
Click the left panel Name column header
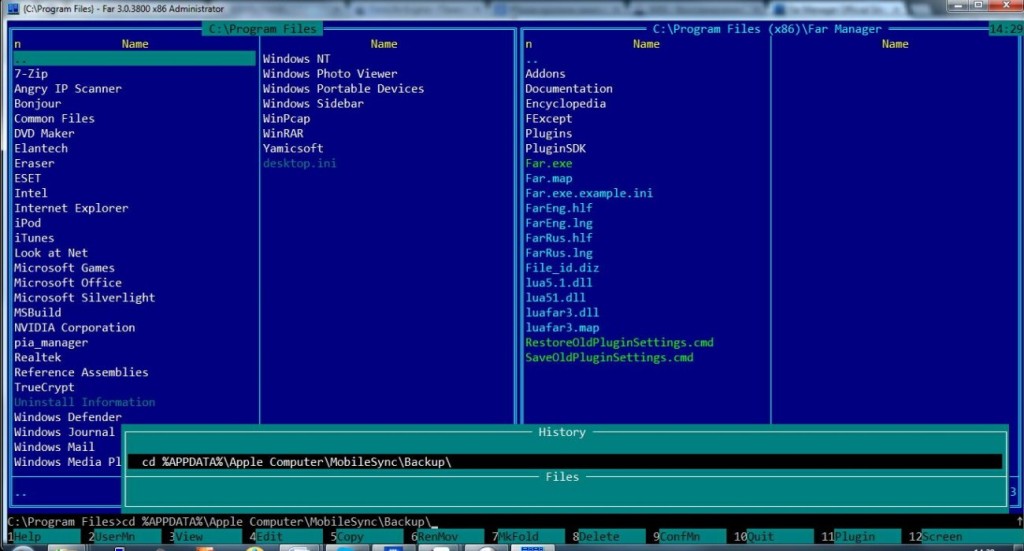[135, 44]
